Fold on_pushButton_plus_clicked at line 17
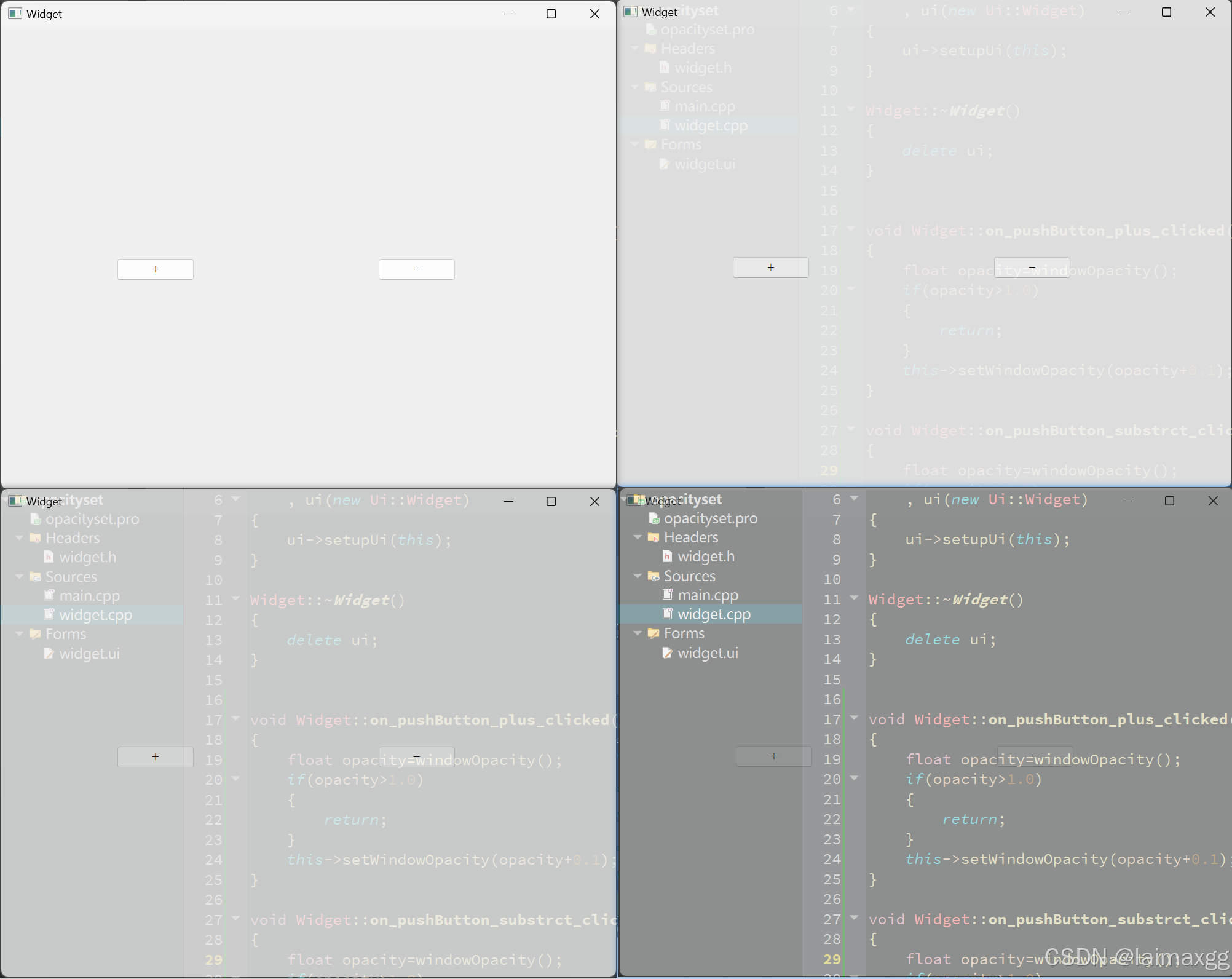Image resolution: width=1232 pixels, height=979 pixels. point(854,718)
